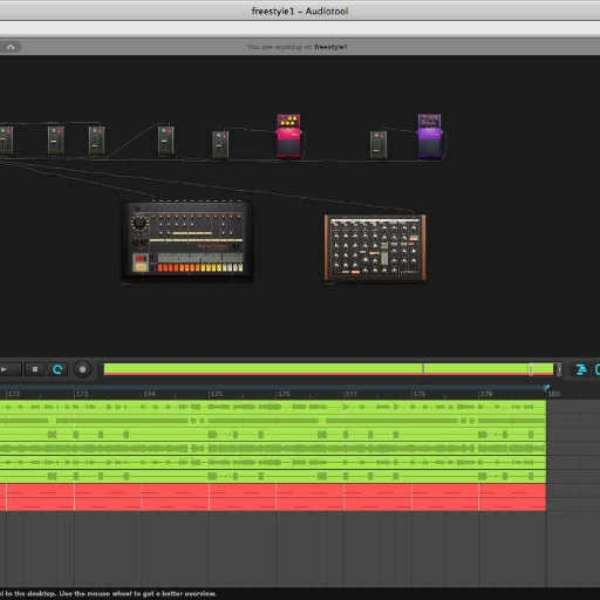The width and height of the screenshot is (600, 600).
Task: Select the third green track region
Action: [x=273, y=434]
